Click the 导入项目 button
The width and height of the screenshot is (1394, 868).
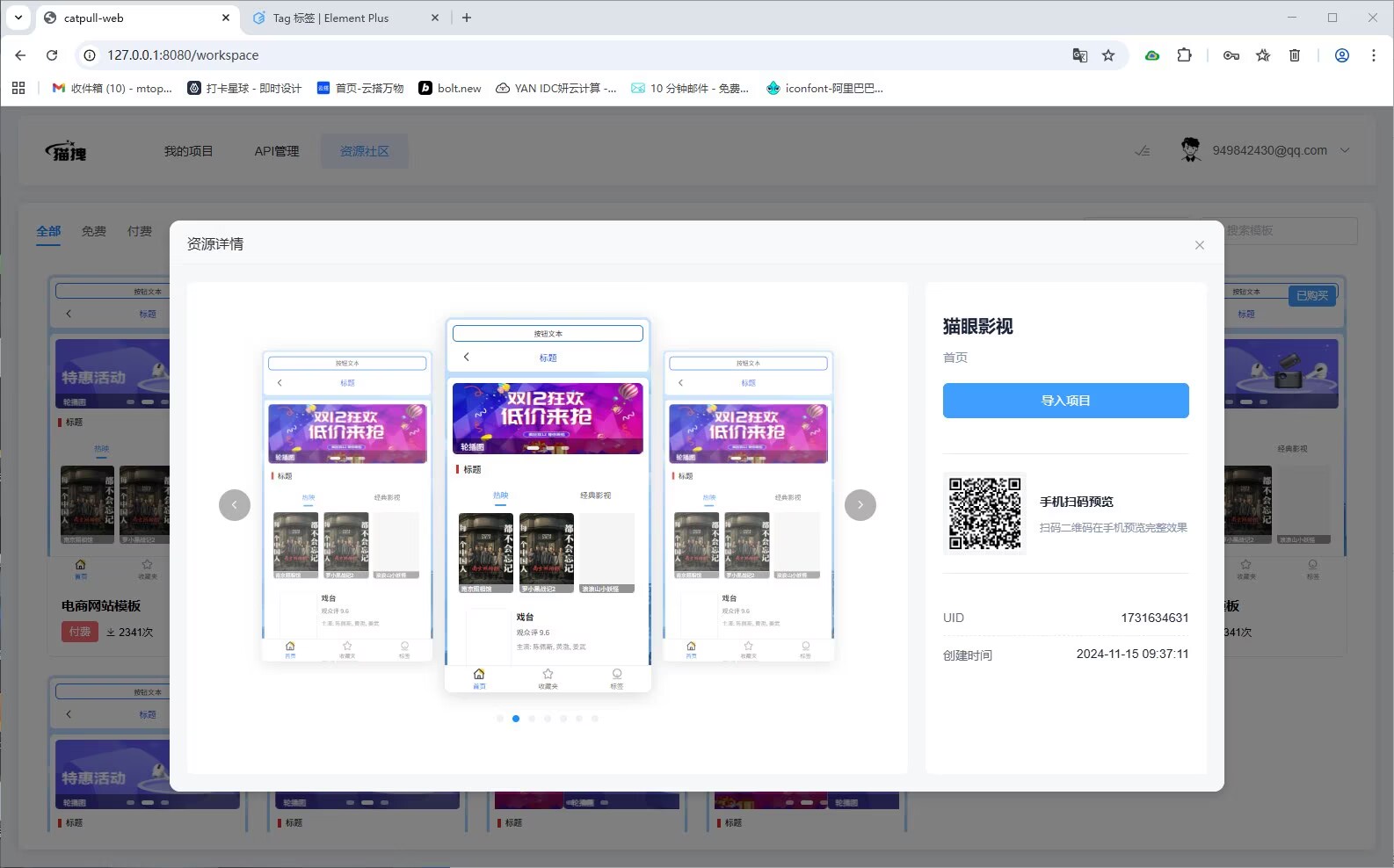point(1065,401)
